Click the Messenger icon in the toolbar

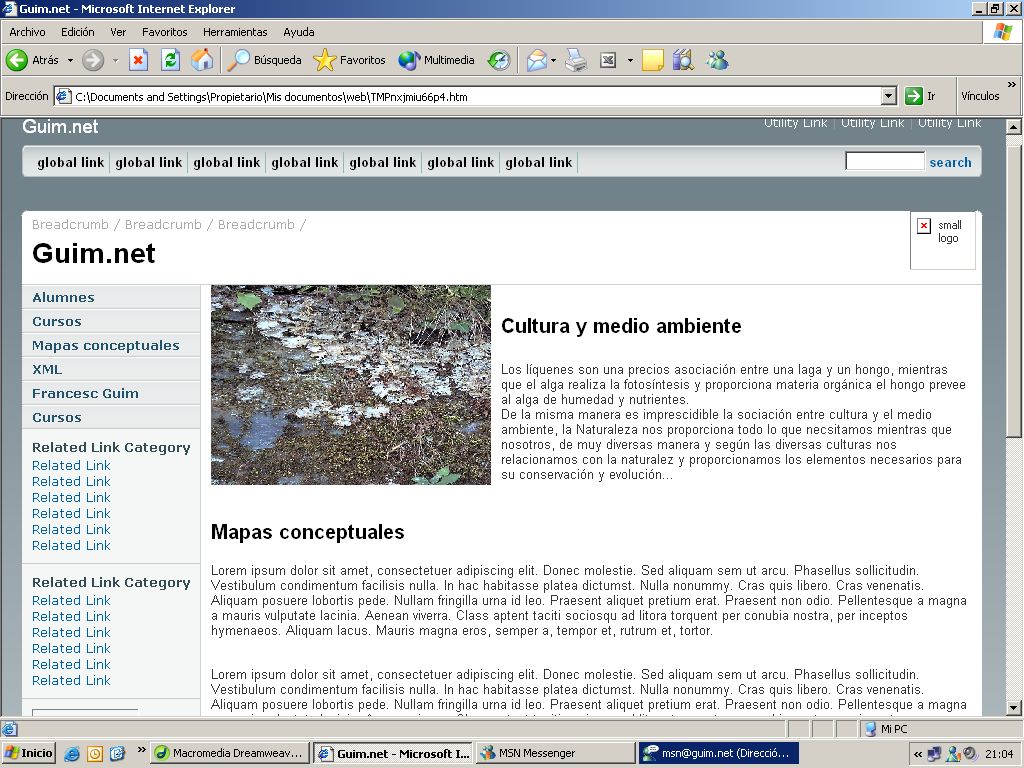click(717, 60)
